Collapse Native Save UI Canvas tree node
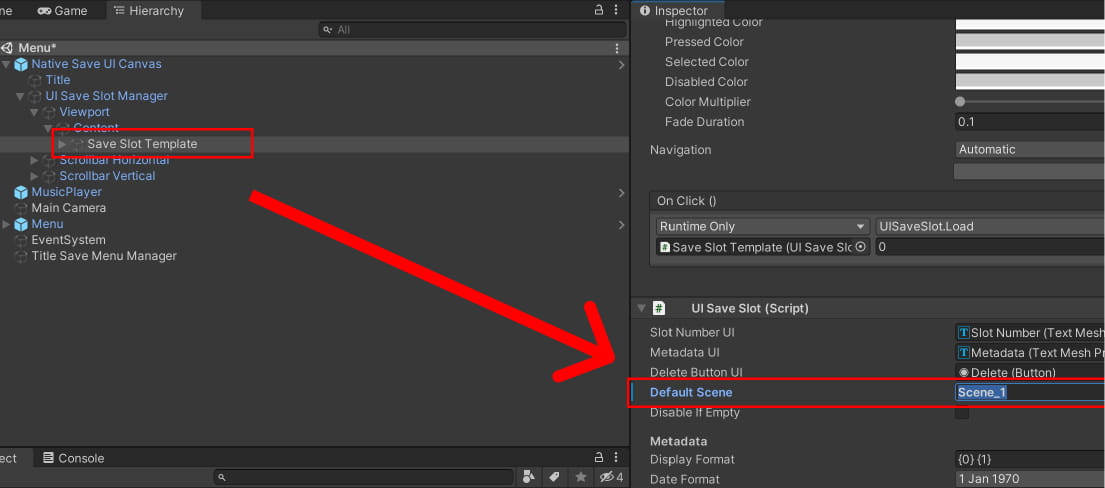Image resolution: width=1105 pixels, height=488 pixels. (x=6, y=64)
